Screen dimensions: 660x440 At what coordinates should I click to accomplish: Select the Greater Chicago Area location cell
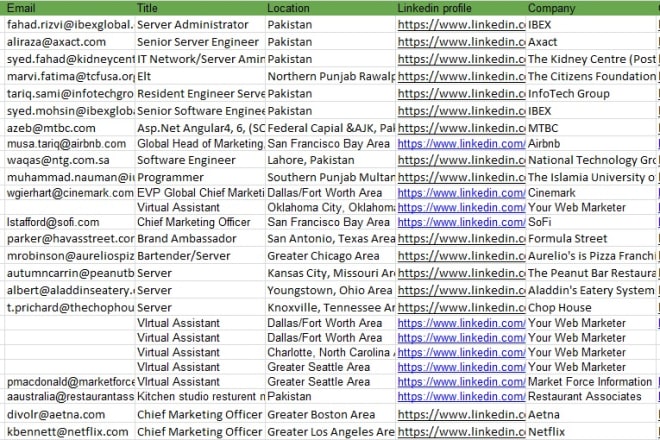click(x=330, y=256)
